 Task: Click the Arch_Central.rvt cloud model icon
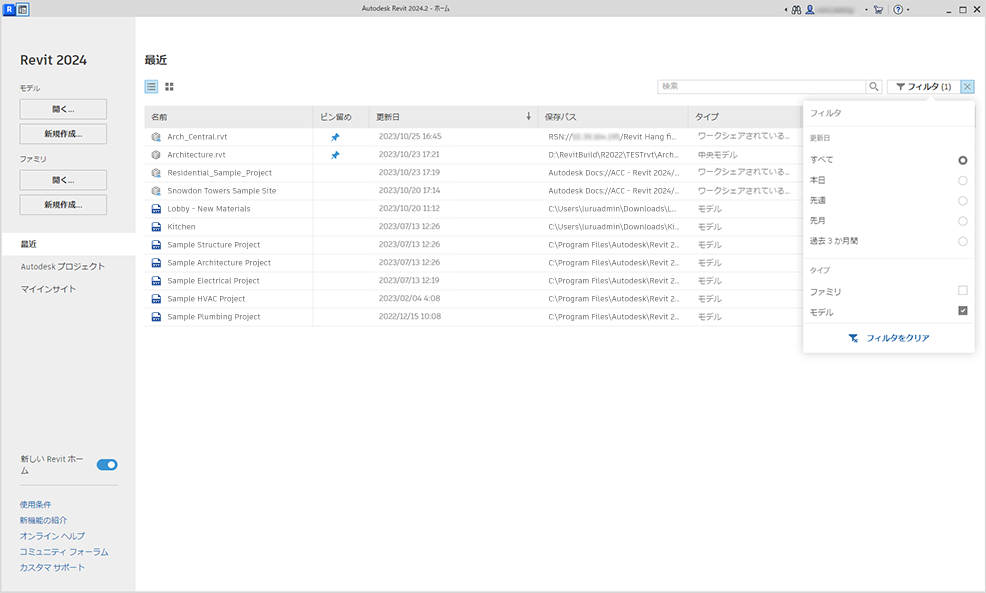(156, 136)
